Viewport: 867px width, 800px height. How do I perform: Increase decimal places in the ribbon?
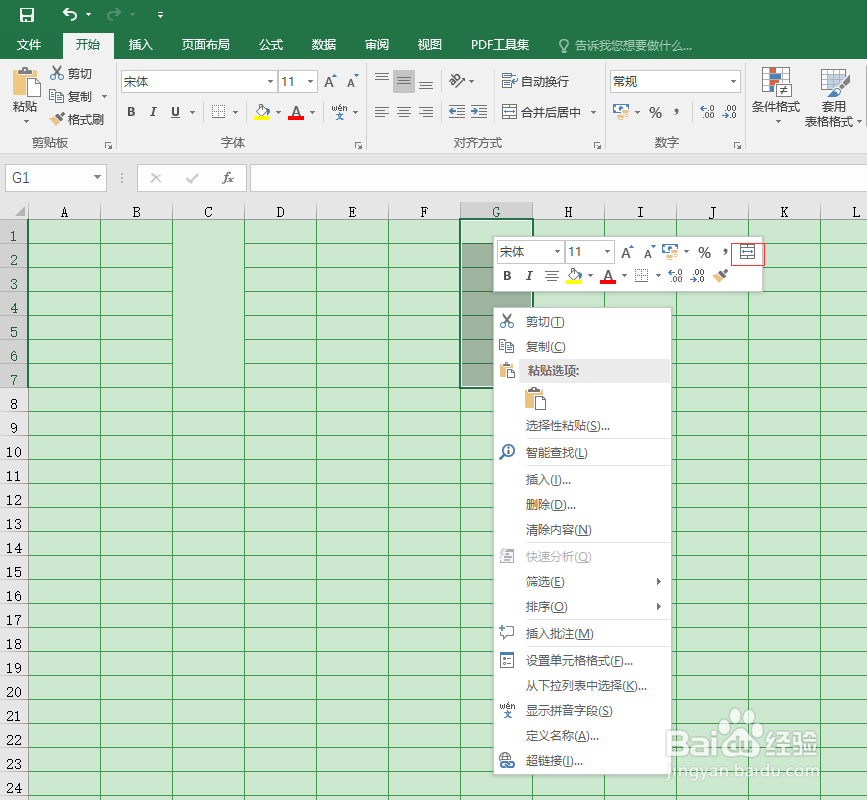(707, 112)
